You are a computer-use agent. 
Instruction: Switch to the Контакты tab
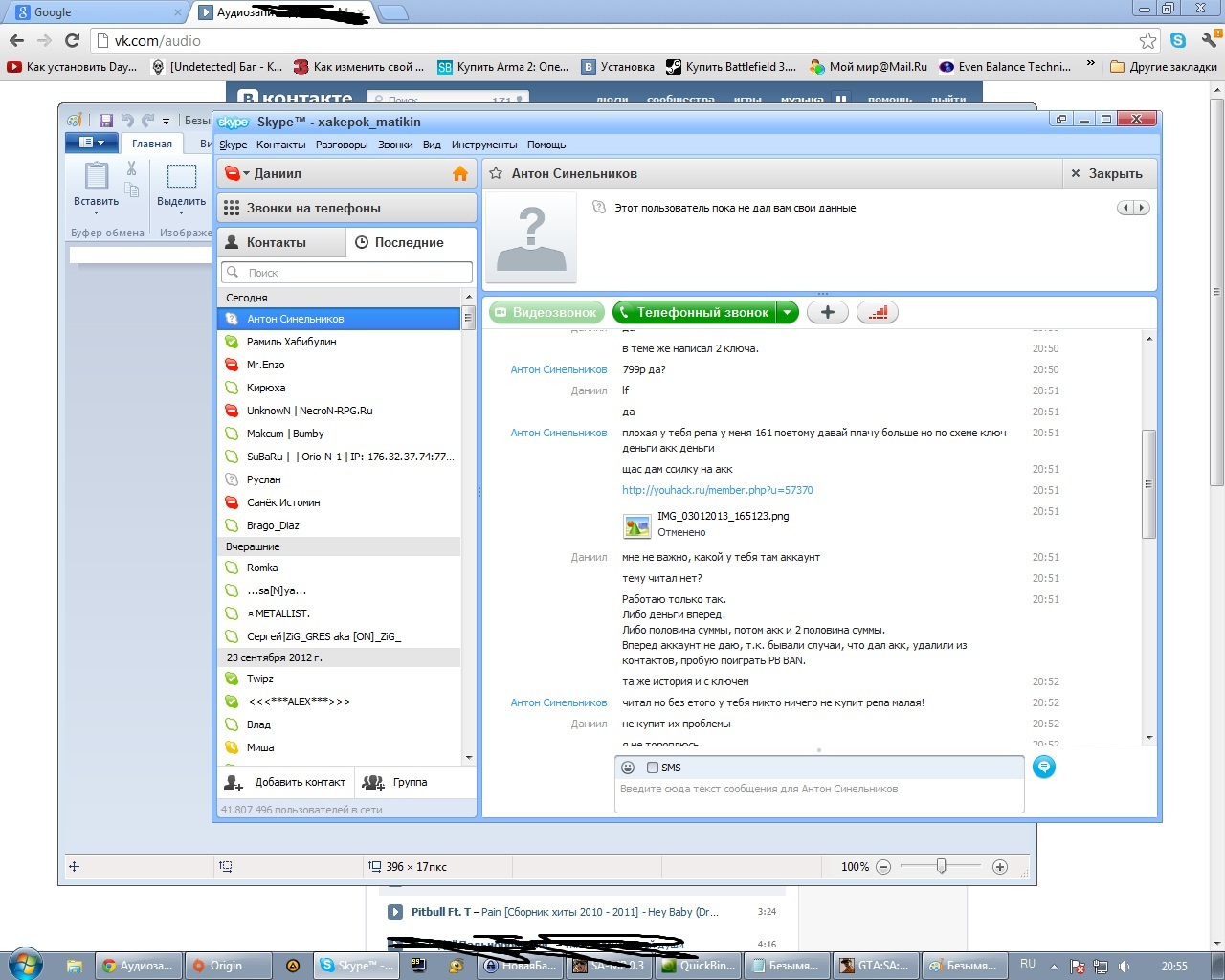click(x=281, y=242)
